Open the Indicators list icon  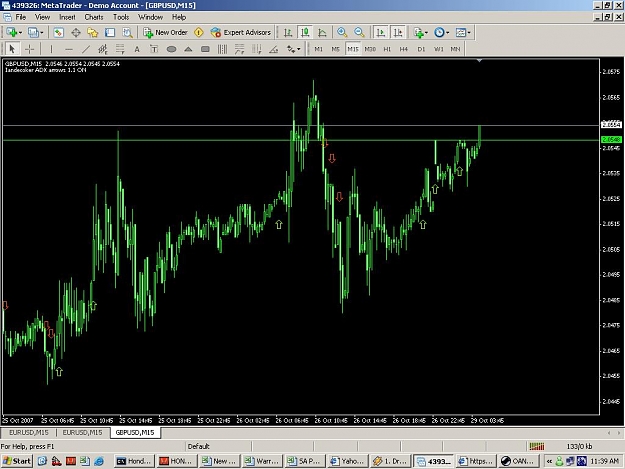(418, 32)
